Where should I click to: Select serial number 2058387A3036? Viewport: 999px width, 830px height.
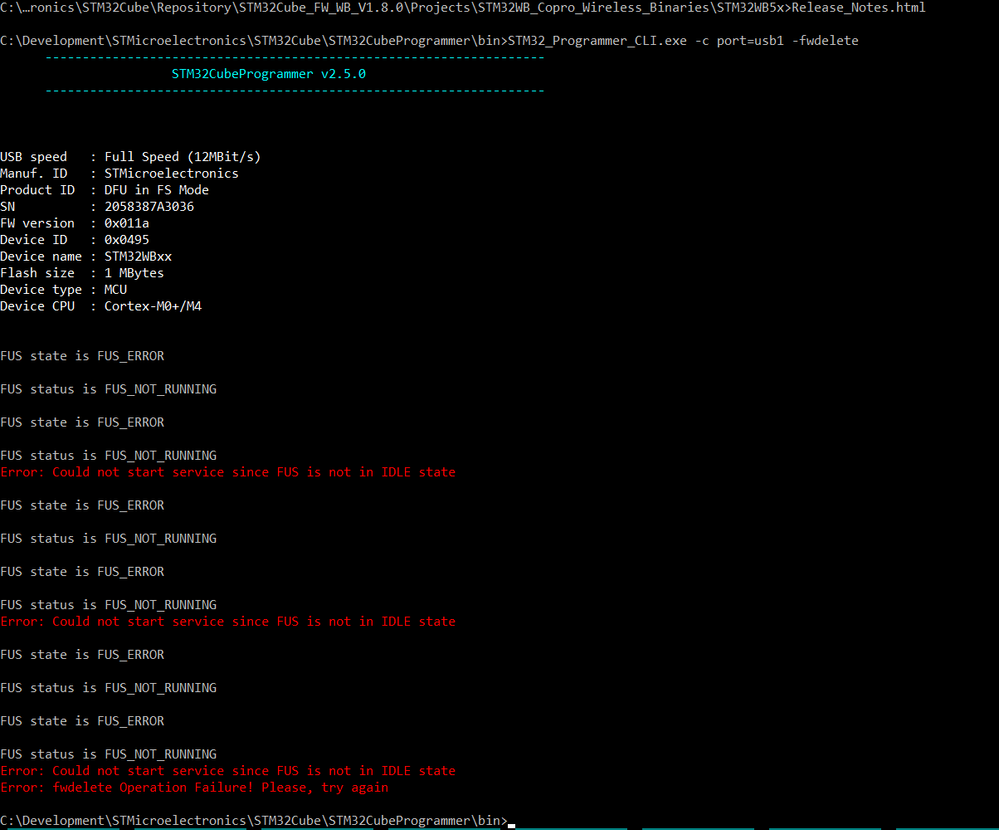click(149, 206)
